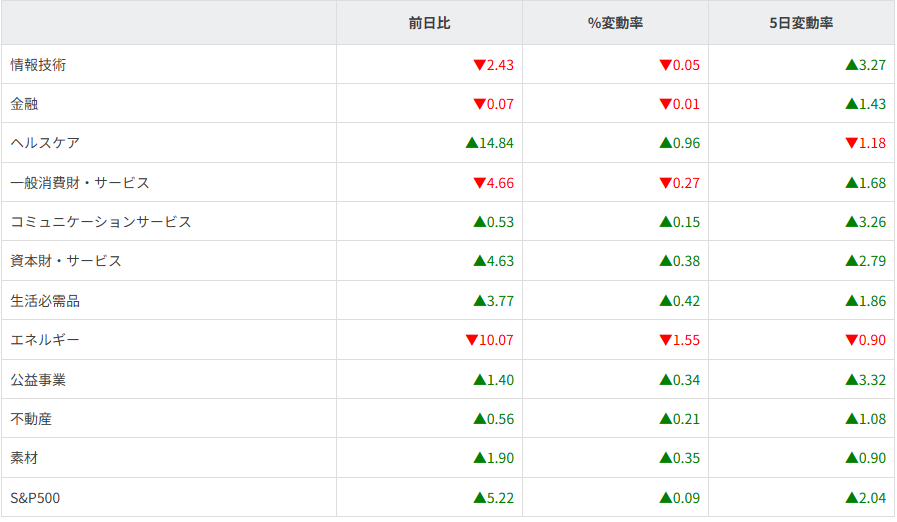The image size is (897, 522).
Task: Click green up arrow beside 14.84
Action: [471, 143]
